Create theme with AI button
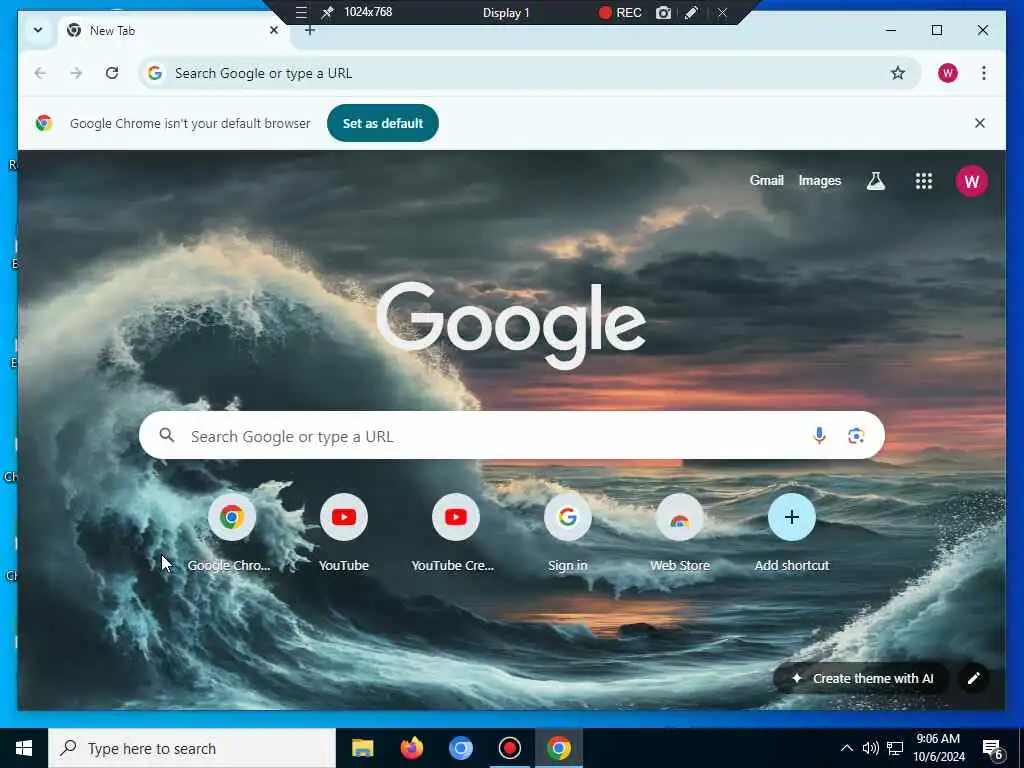The width and height of the screenshot is (1024, 768). tap(862, 679)
